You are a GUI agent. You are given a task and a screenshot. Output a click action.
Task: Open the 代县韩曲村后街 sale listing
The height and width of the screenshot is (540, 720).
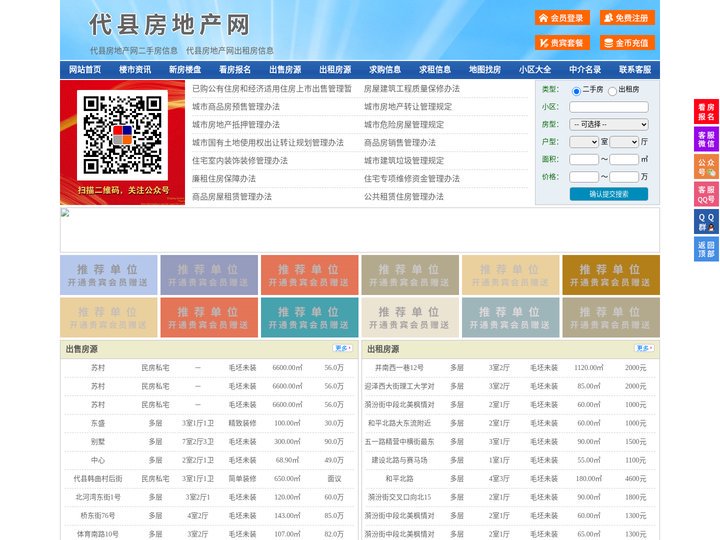98,478
